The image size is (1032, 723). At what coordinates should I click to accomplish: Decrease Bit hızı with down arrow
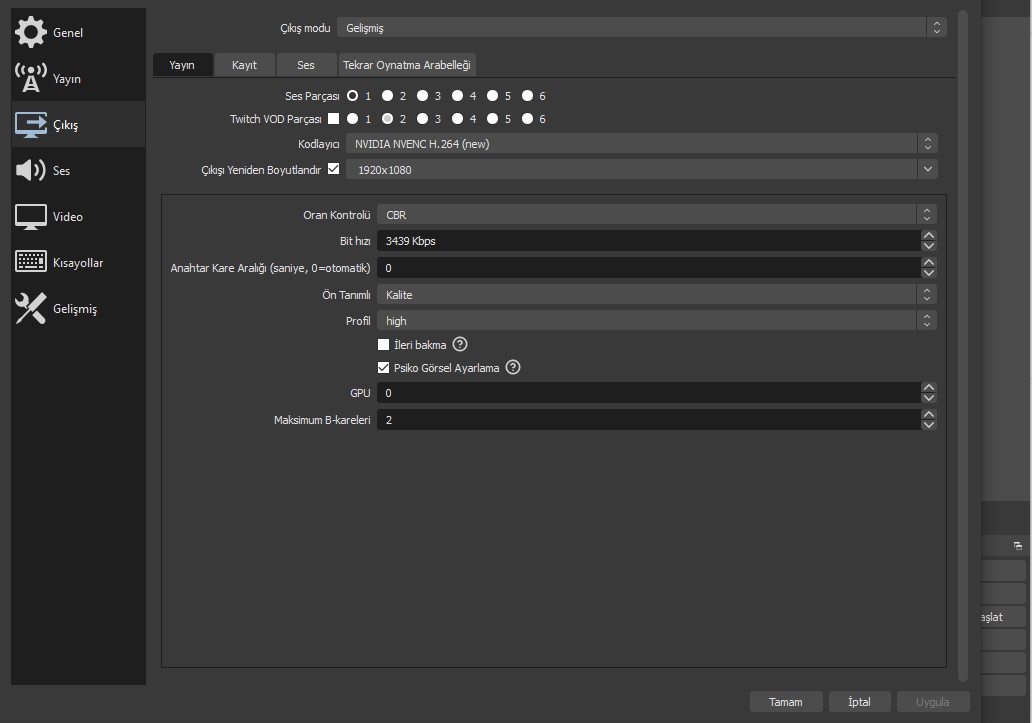[x=929, y=246]
